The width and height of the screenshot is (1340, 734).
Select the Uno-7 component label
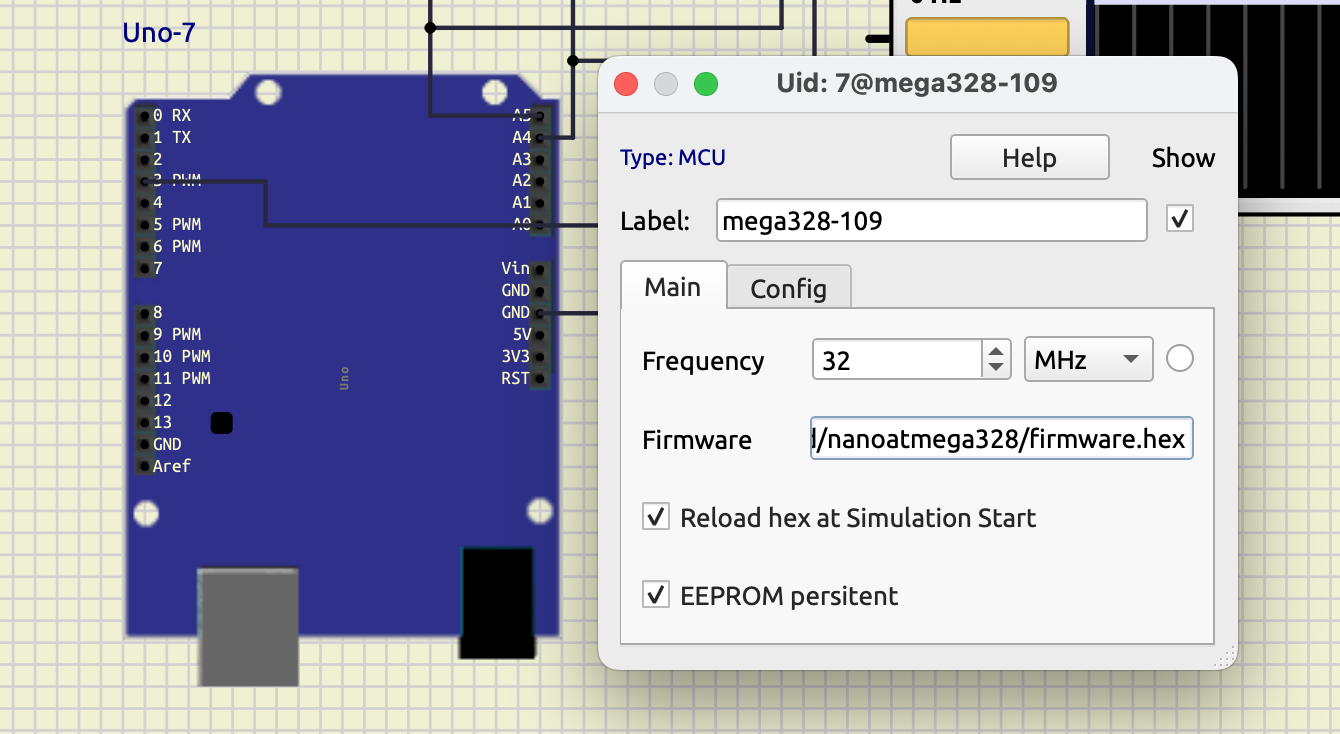pyautogui.click(x=159, y=33)
